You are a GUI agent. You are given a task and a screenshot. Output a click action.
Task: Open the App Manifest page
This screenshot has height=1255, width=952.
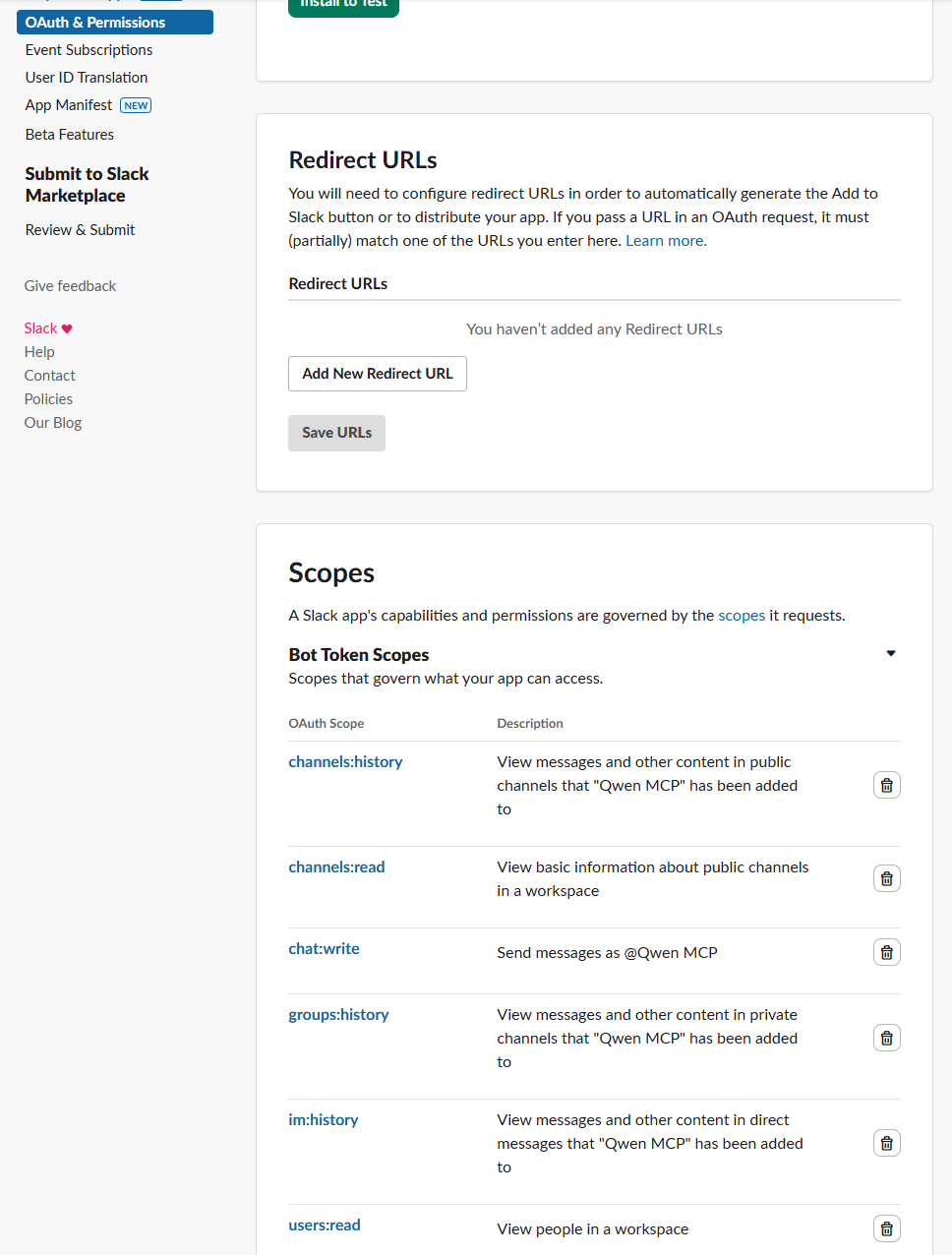click(69, 105)
